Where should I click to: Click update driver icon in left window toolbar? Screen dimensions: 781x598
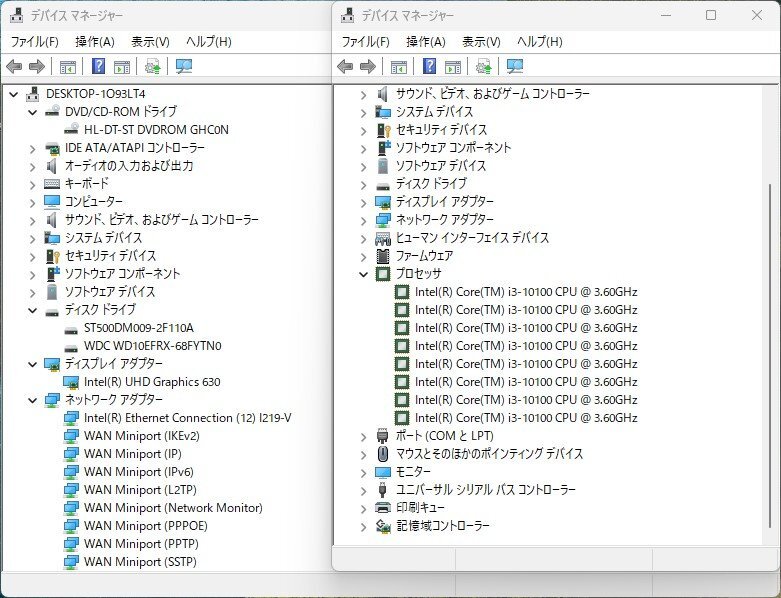pos(153,67)
